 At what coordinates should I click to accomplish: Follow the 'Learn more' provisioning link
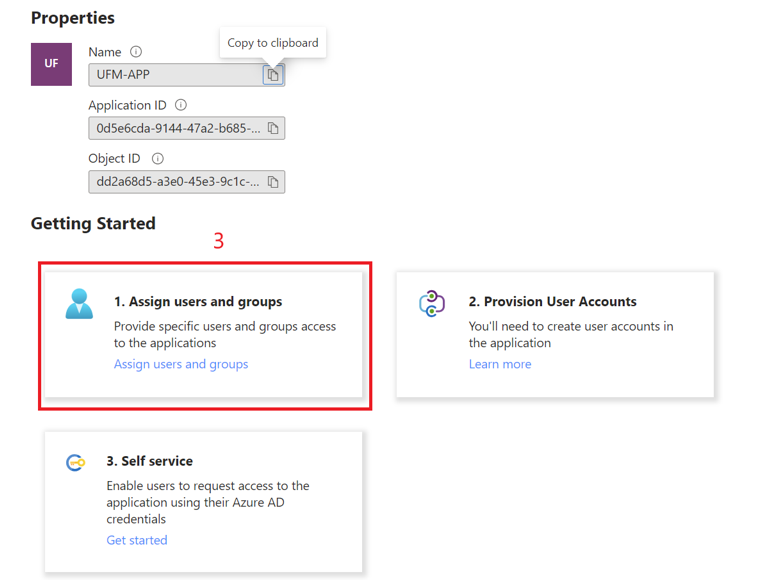pos(500,364)
